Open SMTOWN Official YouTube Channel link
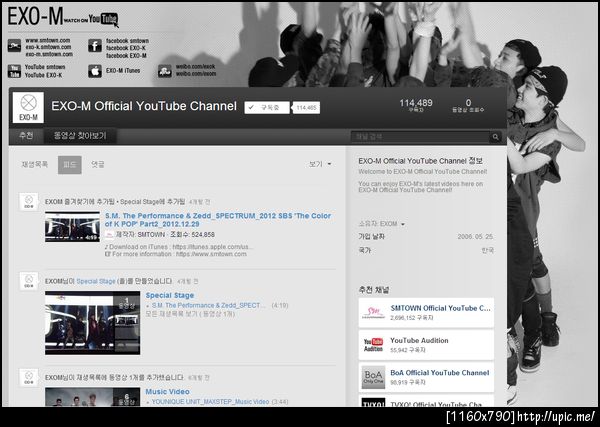This screenshot has width=600, height=427. 440,308
